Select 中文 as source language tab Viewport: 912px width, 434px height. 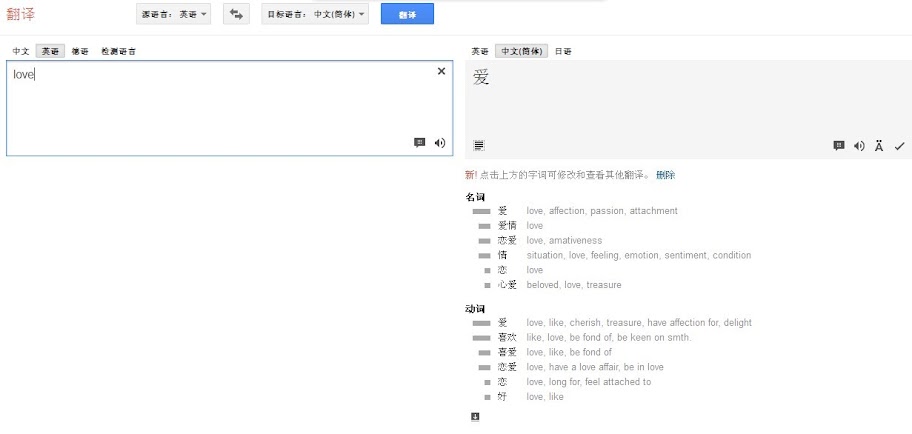click(x=20, y=51)
